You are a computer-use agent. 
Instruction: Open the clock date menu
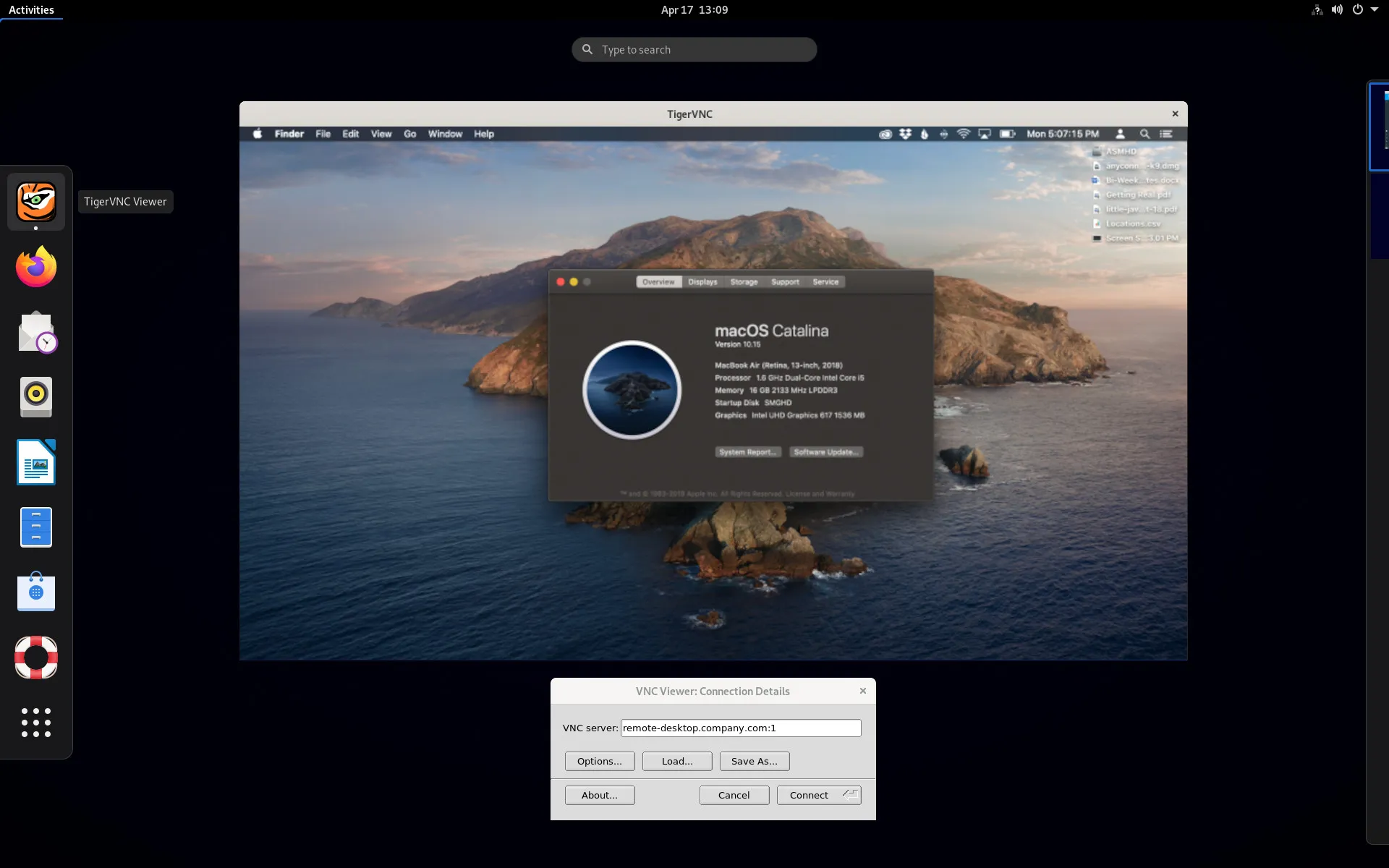pos(694,9)
